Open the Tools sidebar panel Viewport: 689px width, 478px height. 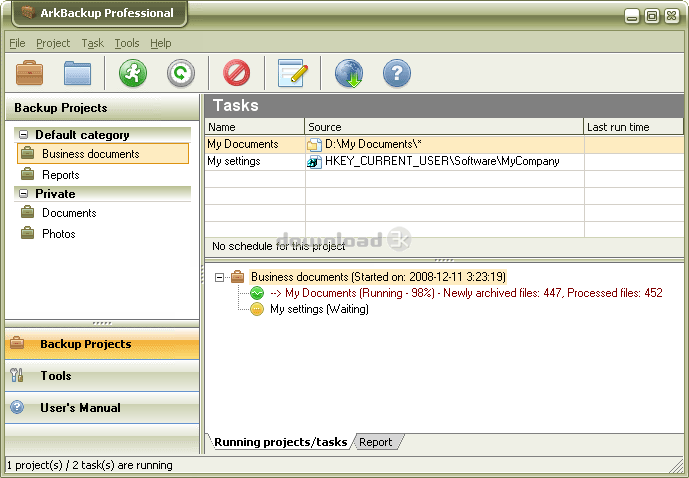[56, 376]
